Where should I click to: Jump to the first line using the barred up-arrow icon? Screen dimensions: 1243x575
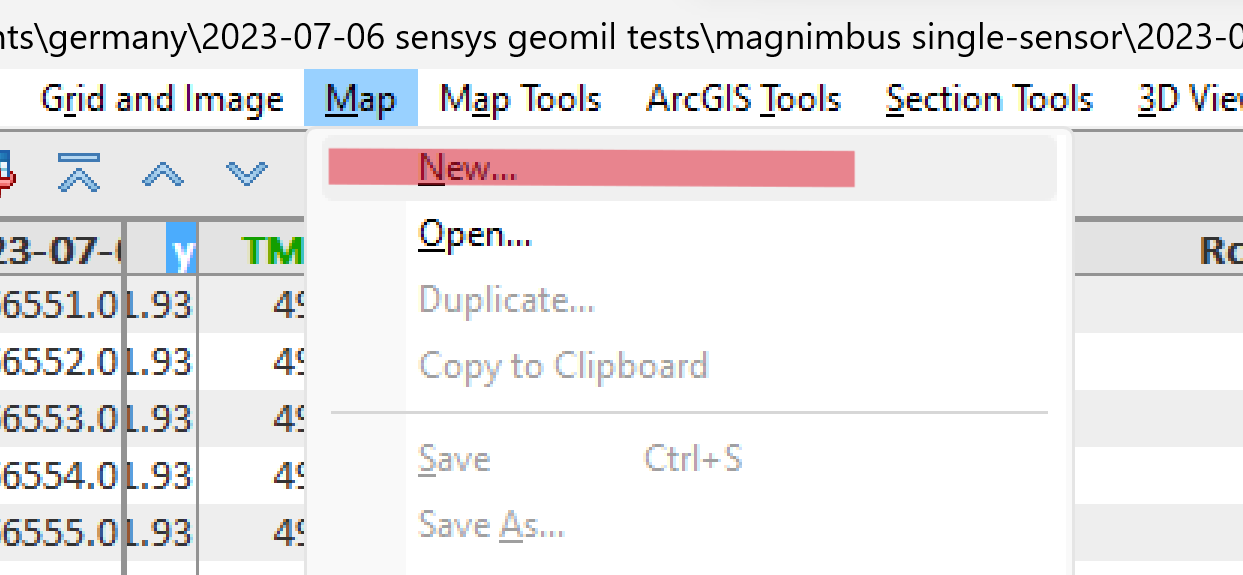coord(79,173)
